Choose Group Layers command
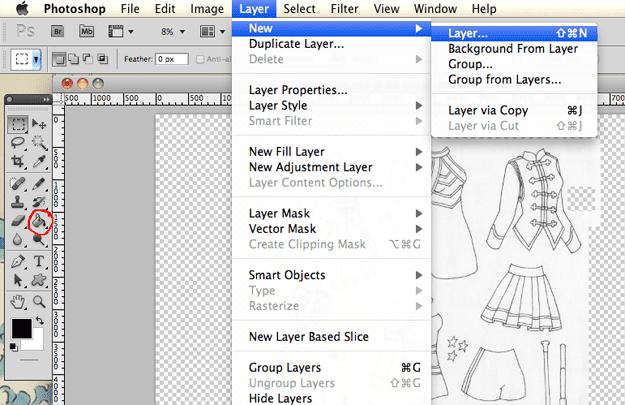 331,368
